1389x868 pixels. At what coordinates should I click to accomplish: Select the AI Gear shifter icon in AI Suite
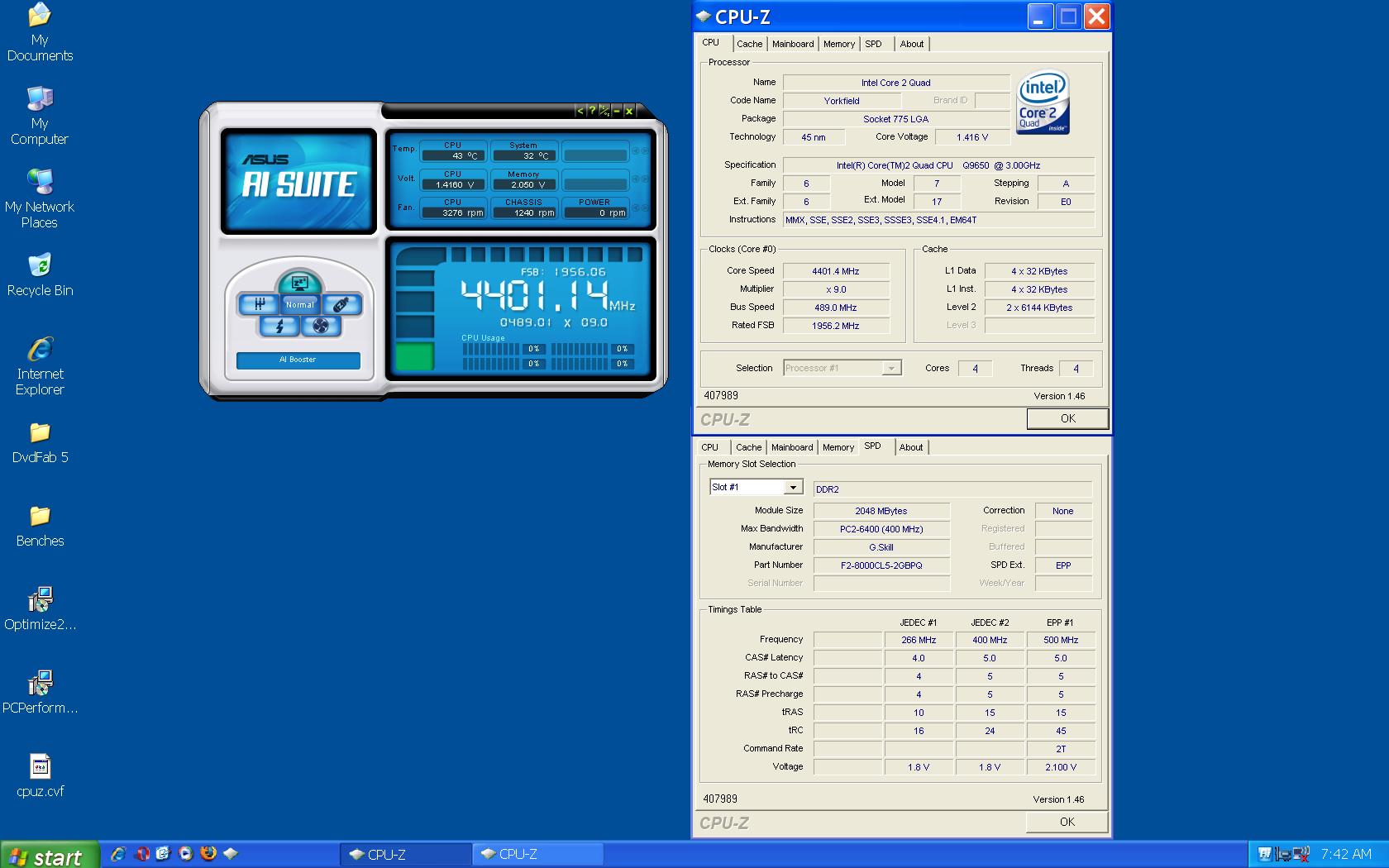[260, 304]
